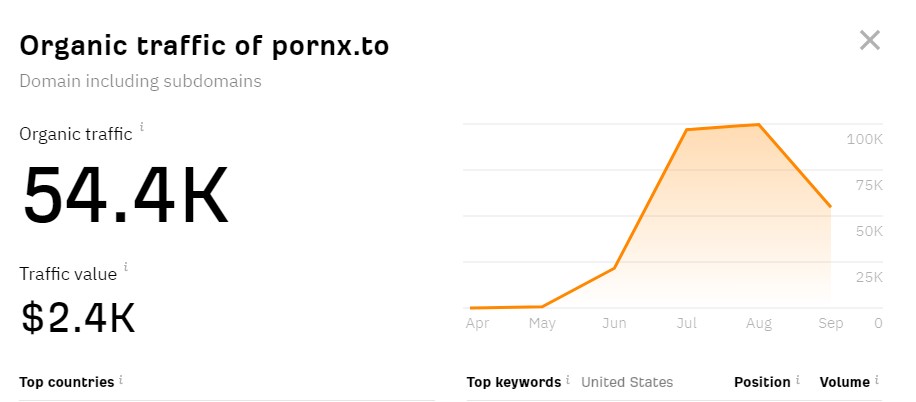Click the Position column header

tap(762, 382)
